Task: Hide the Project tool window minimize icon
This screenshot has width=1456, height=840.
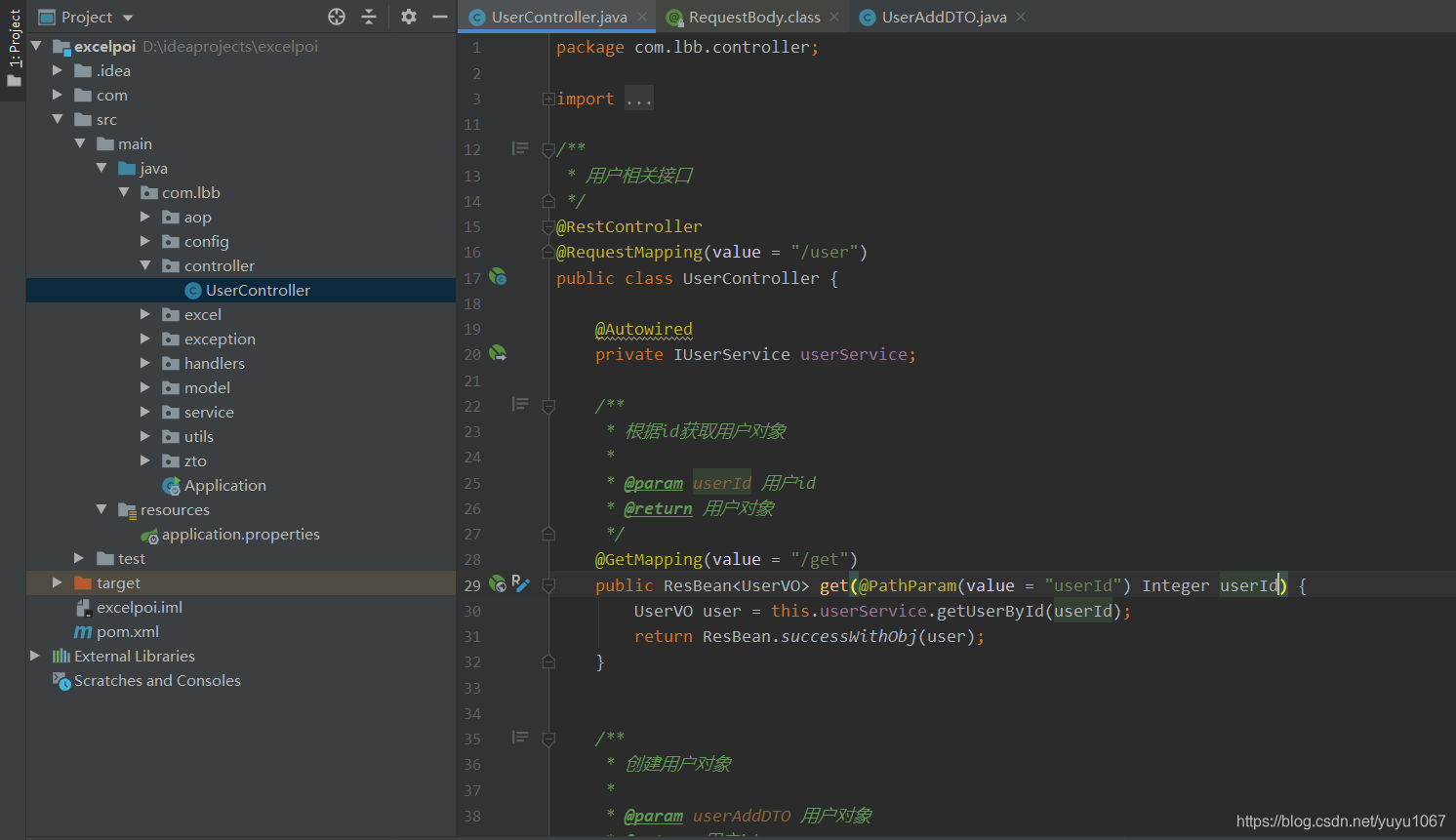Action: click(440, 17)
